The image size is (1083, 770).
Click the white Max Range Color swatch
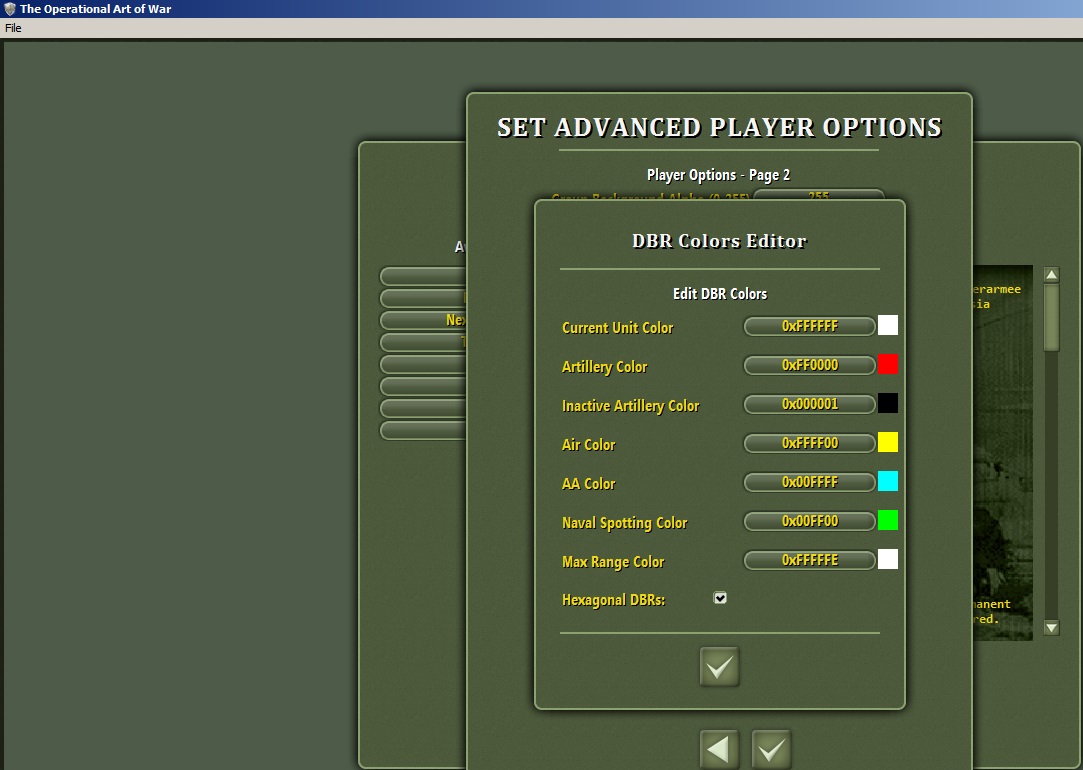point(888,559)
